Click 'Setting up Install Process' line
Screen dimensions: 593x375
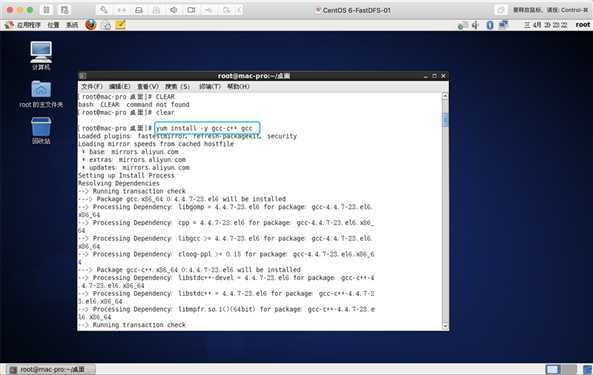point(126,175)
